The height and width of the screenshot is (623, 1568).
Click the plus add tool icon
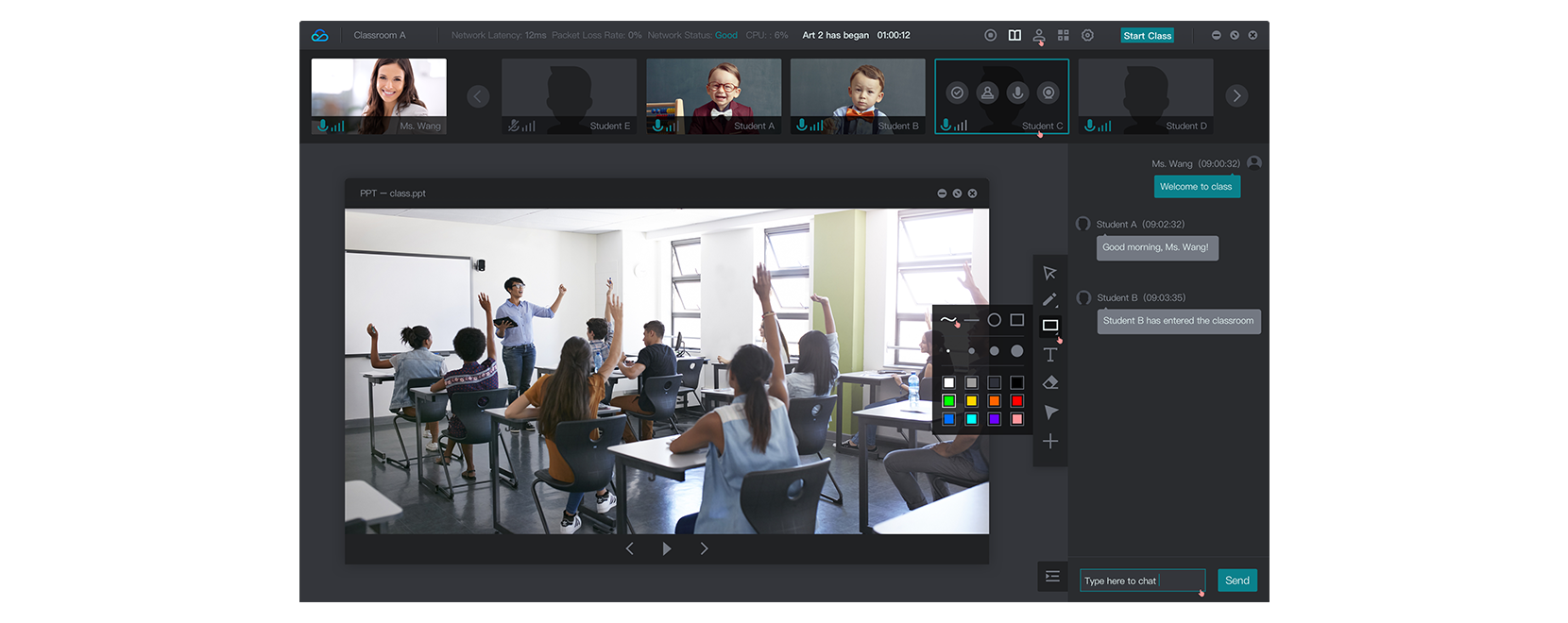click(x=1050, y=441)
